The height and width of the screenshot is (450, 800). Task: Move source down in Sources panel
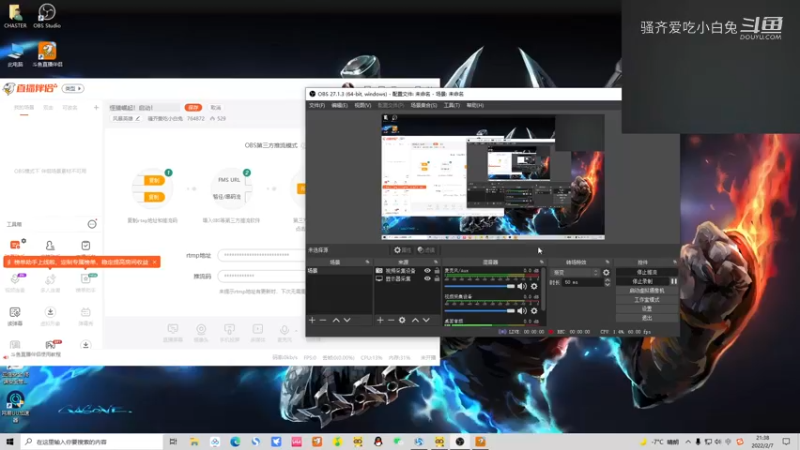click(426, 320)
